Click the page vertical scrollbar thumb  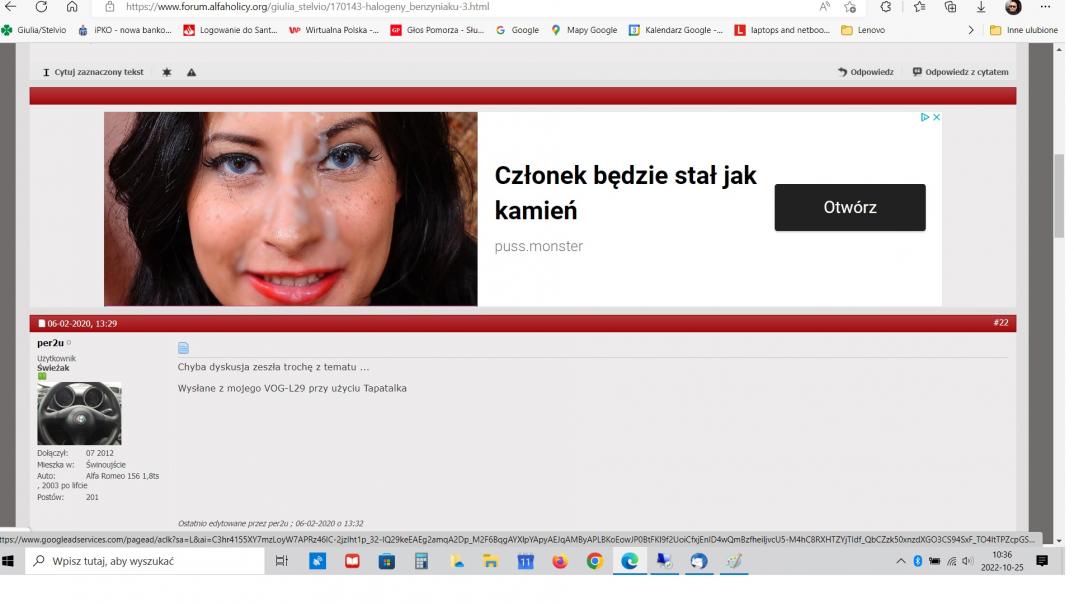1059,195
